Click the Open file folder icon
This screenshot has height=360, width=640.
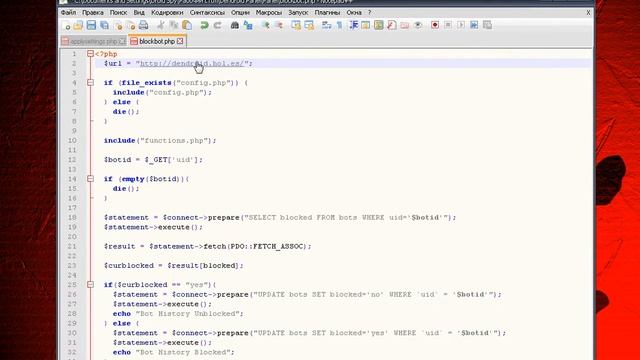tap(78, 25)
